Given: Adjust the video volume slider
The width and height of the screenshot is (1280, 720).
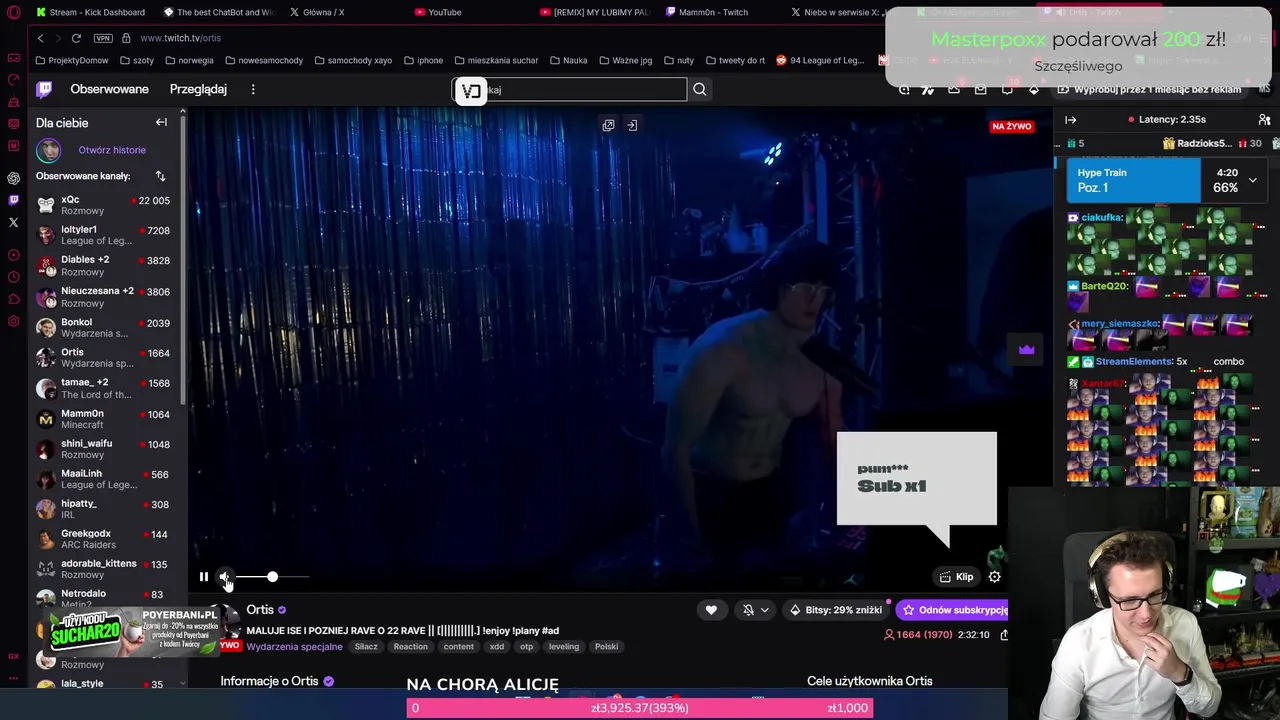Looking at the screenshot, I should pyautogui.click(x=272, y=577).
